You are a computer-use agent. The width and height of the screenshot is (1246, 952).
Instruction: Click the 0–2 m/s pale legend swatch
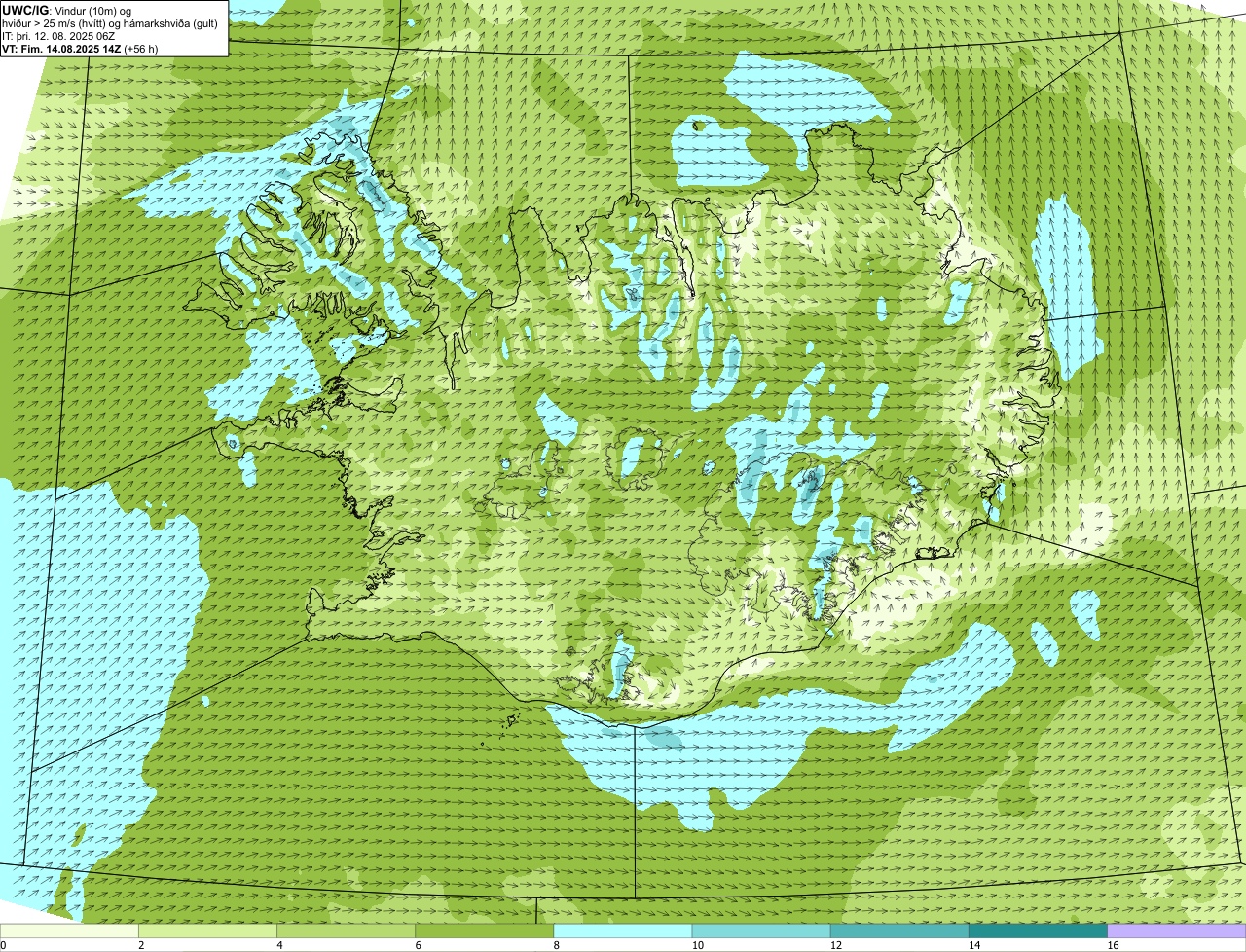tap(69, 931)
